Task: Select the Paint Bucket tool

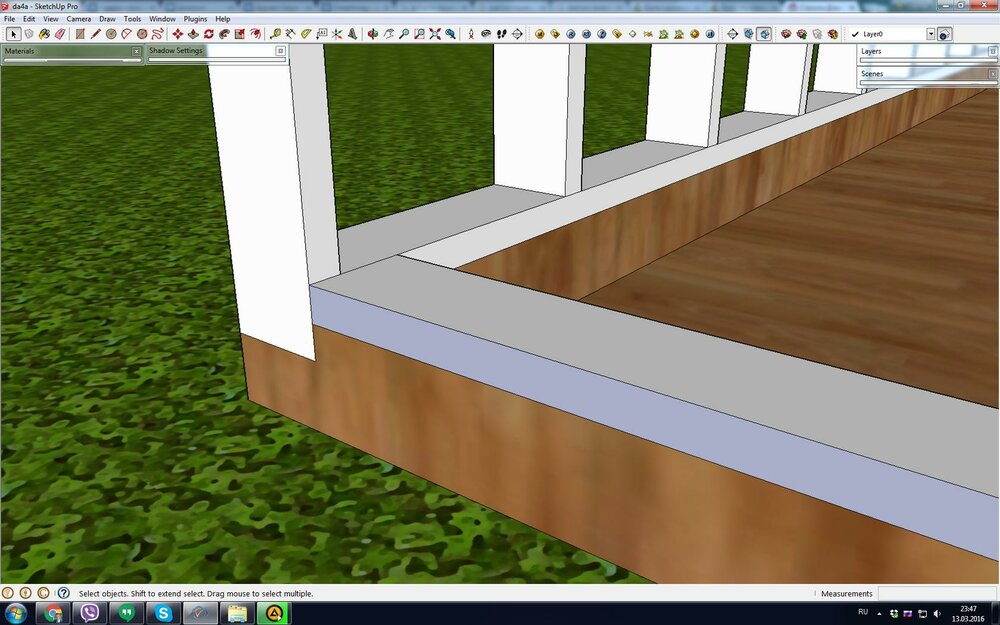Action: coord(45,34)
